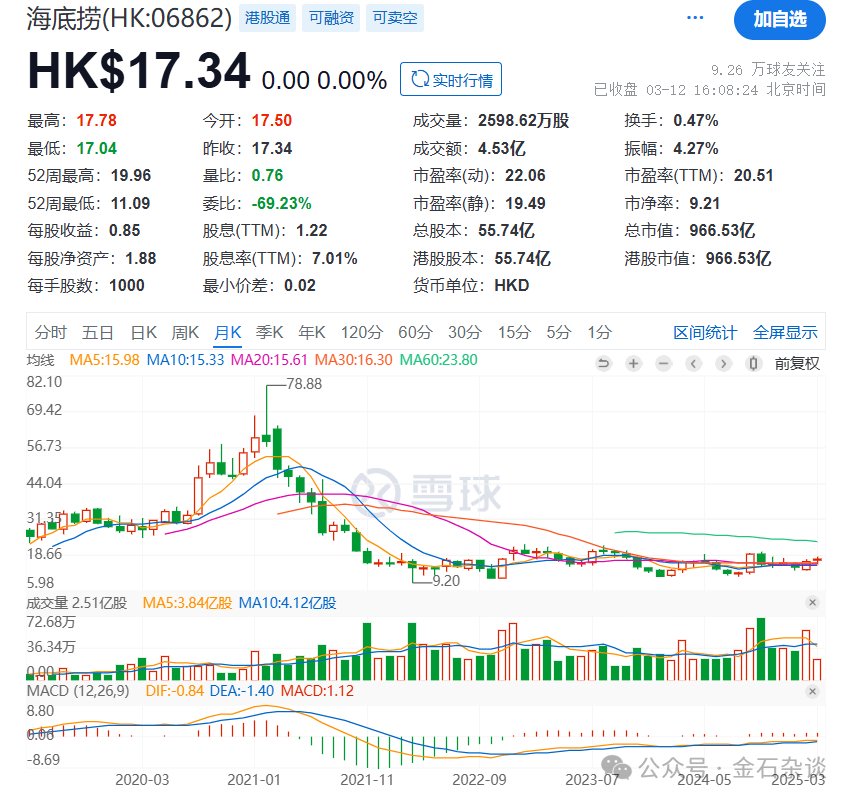Click the 加自选 add-to-watchlist button

click(780, 21)
